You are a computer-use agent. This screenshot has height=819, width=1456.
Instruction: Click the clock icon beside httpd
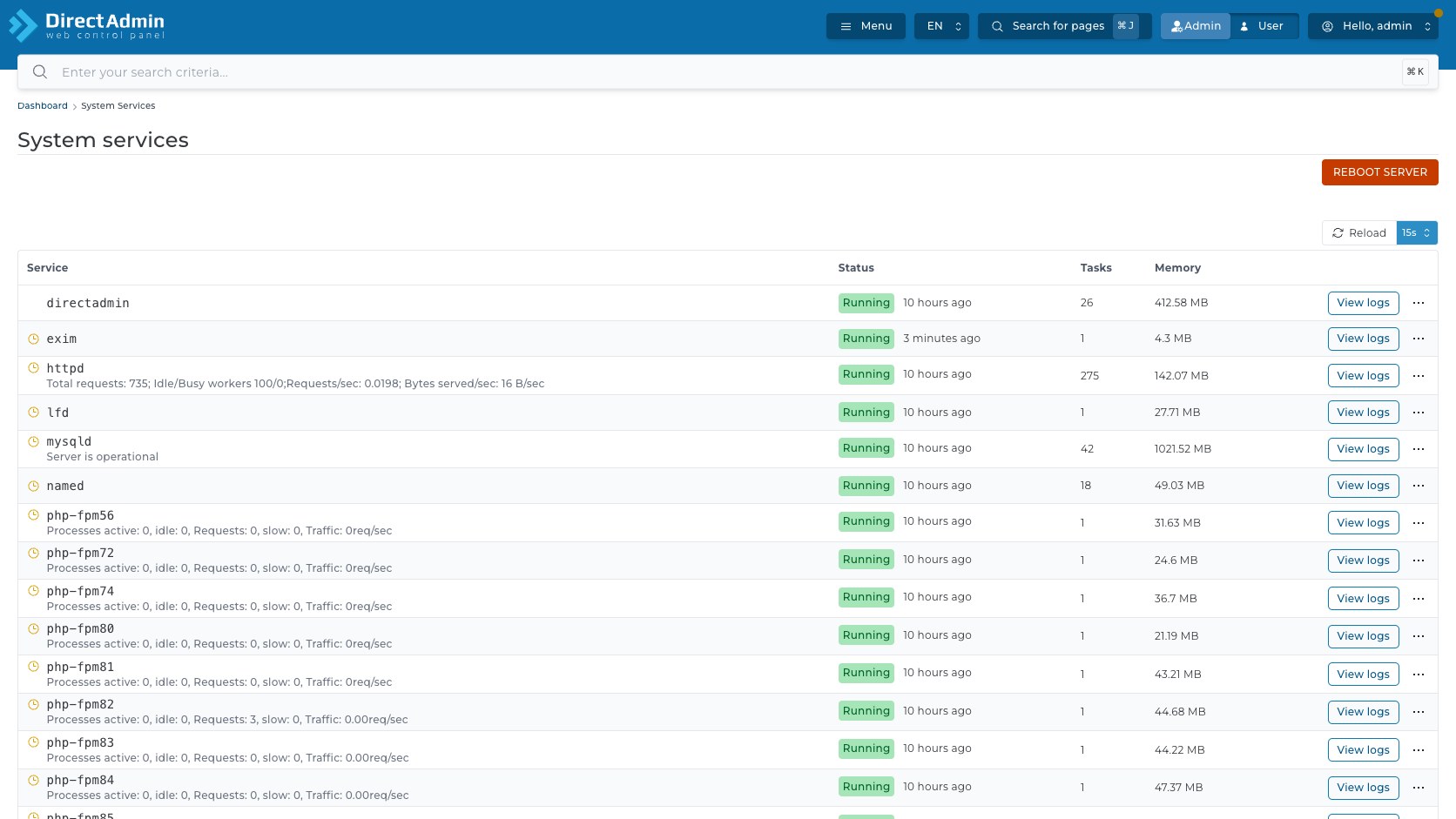(33, 368)
